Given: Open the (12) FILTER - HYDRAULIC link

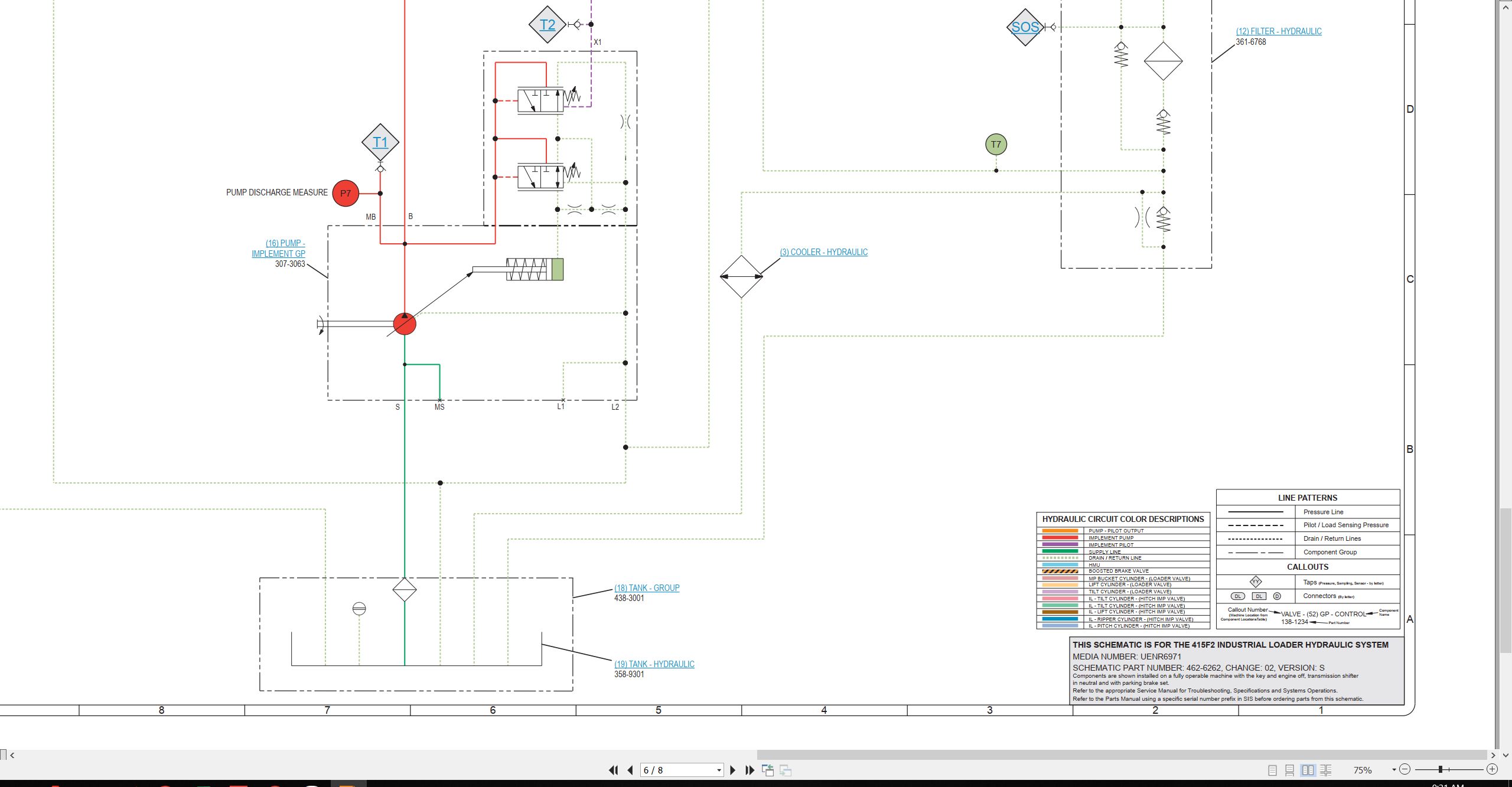Looking at the screenshot, I should pyautogui.click(x=1279, y=31).
